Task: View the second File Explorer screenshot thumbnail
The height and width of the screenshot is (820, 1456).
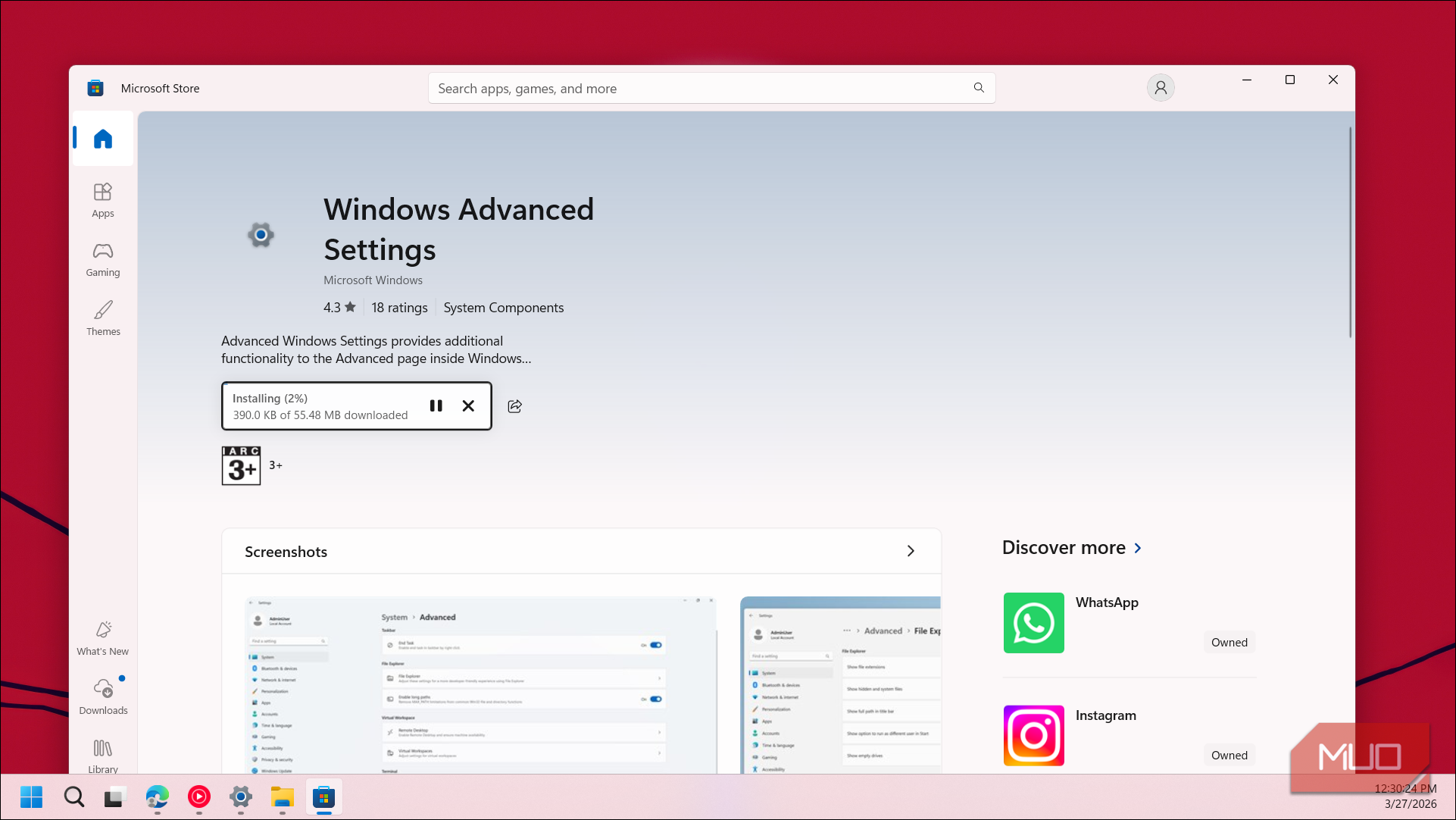Action: (x=840, y=685)
